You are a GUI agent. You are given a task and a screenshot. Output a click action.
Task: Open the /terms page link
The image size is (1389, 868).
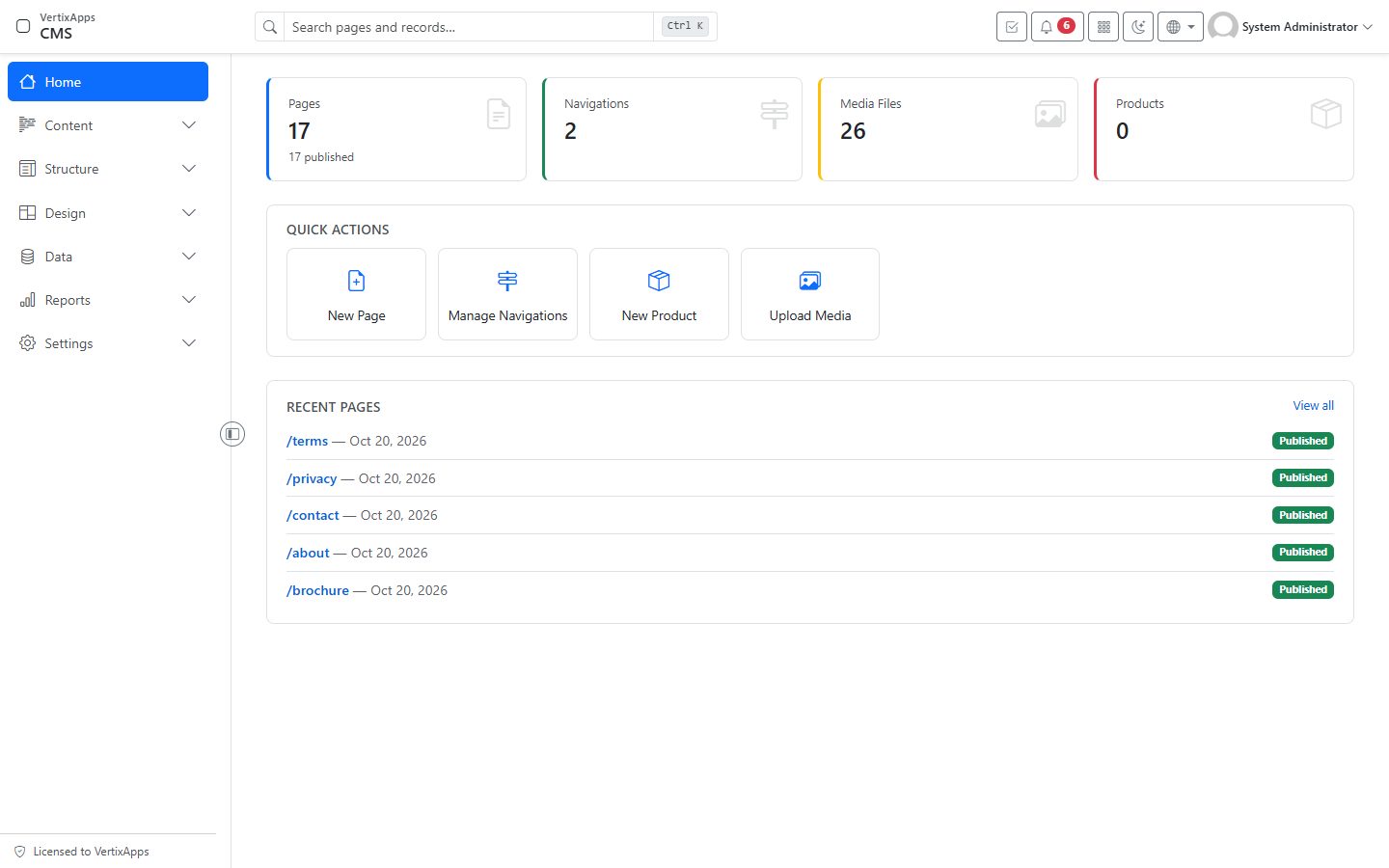[x=307, y=441]
